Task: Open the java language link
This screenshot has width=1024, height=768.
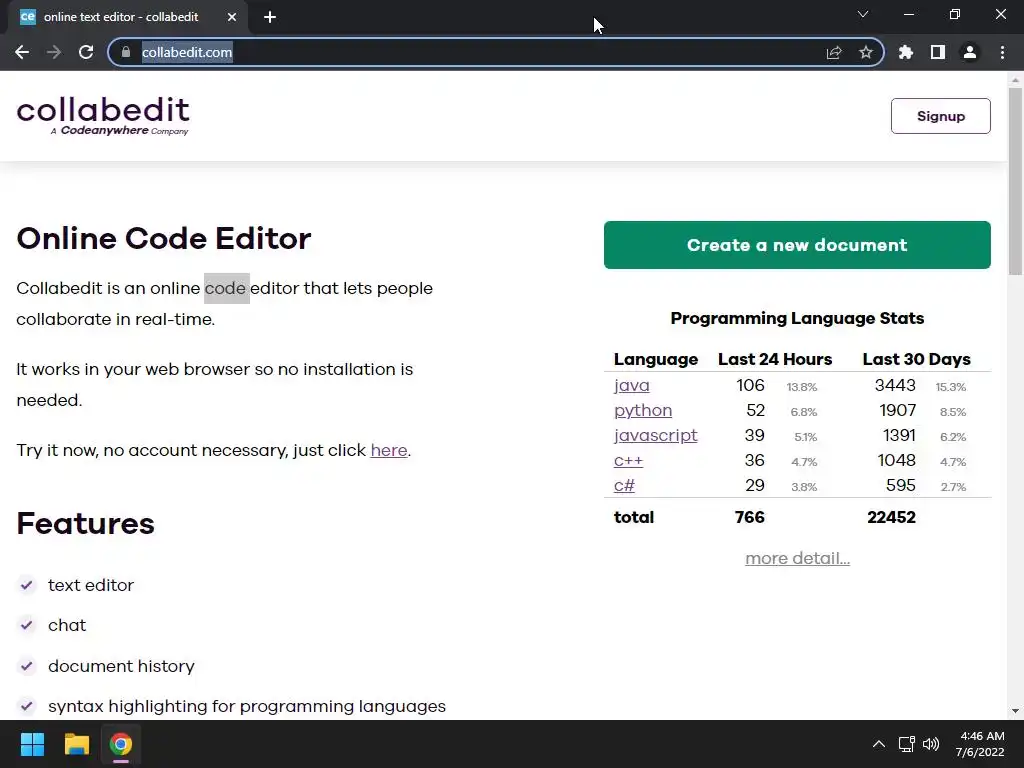Action: (632, 385)
